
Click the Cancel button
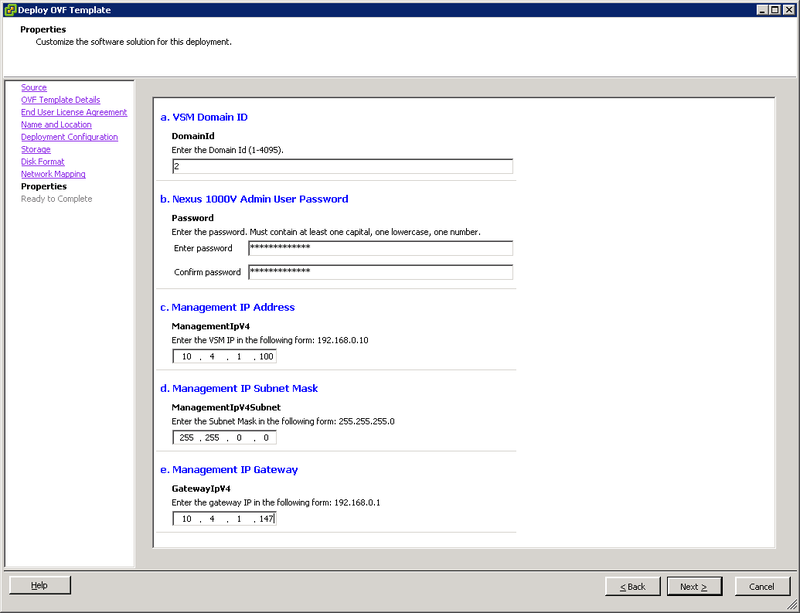762,586
